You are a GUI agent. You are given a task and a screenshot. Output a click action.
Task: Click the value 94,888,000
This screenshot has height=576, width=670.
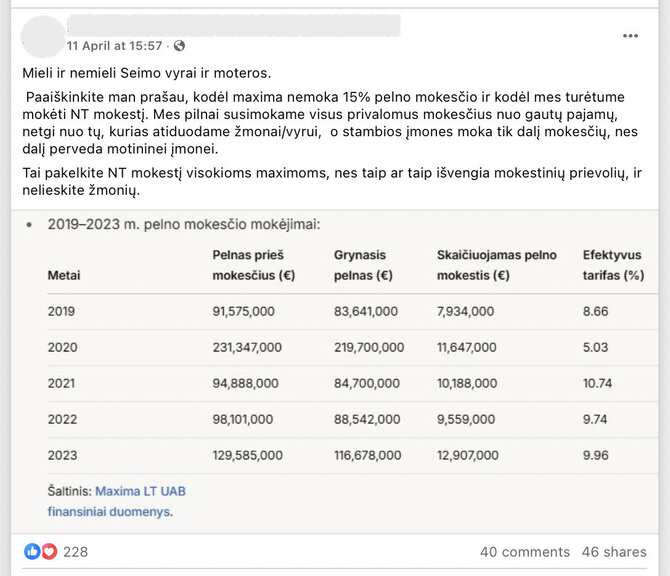(245, 383)
